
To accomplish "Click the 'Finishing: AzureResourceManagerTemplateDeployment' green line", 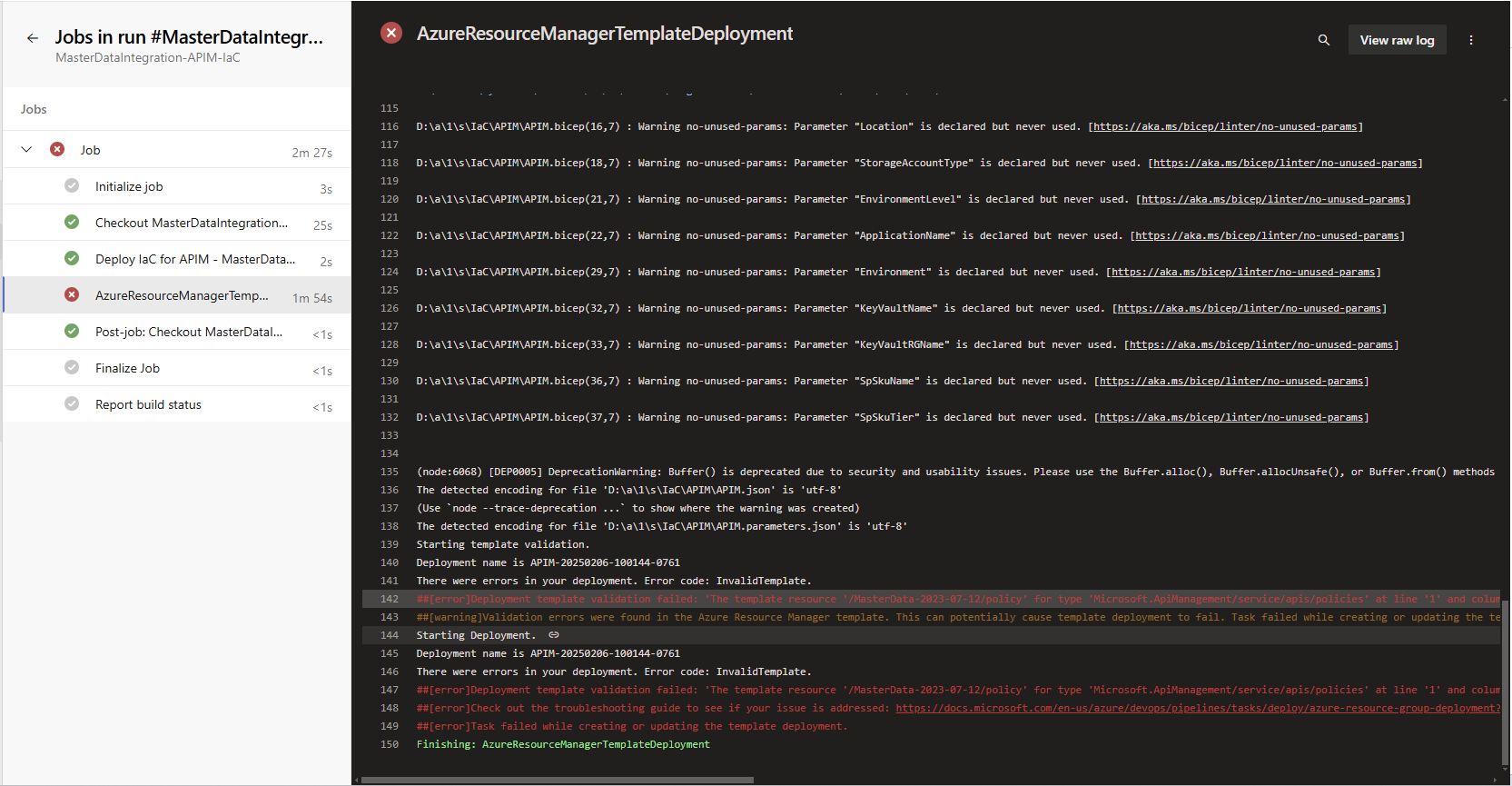I will [563, 744].
